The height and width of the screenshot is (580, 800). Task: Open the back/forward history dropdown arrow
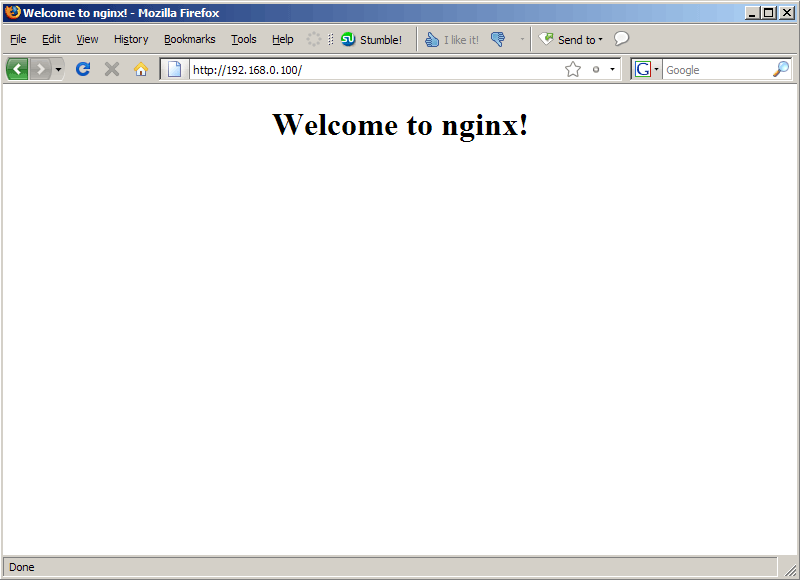[58, 69]
